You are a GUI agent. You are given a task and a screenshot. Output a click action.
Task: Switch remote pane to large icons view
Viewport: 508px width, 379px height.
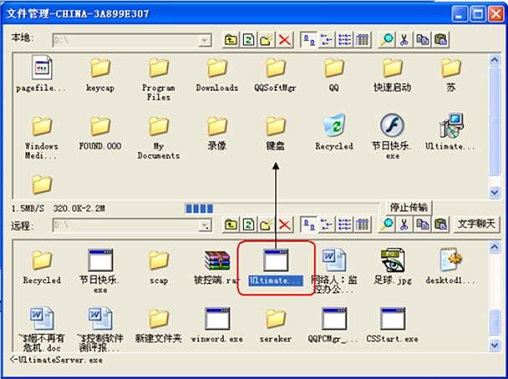(x=309, y=225)
